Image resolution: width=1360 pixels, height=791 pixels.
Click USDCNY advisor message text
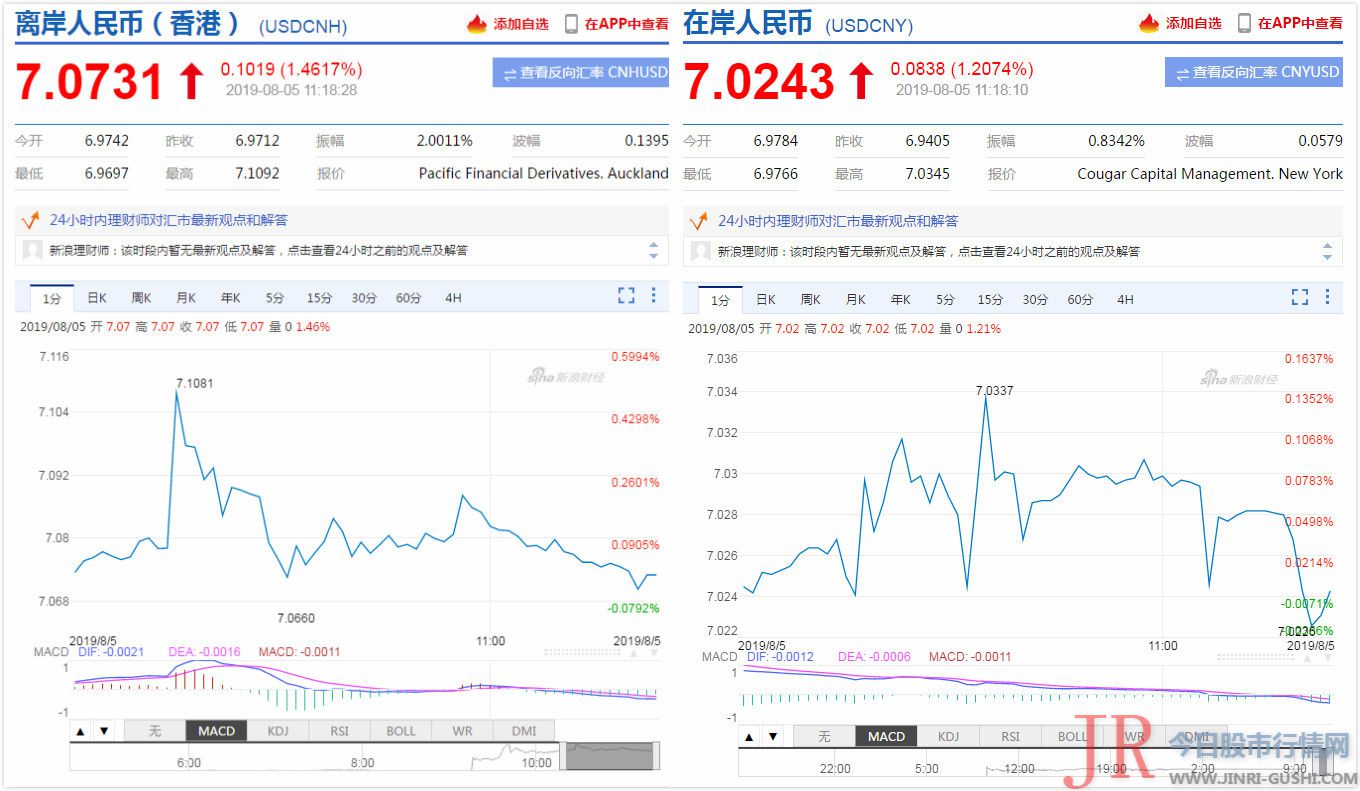(929, 251)
